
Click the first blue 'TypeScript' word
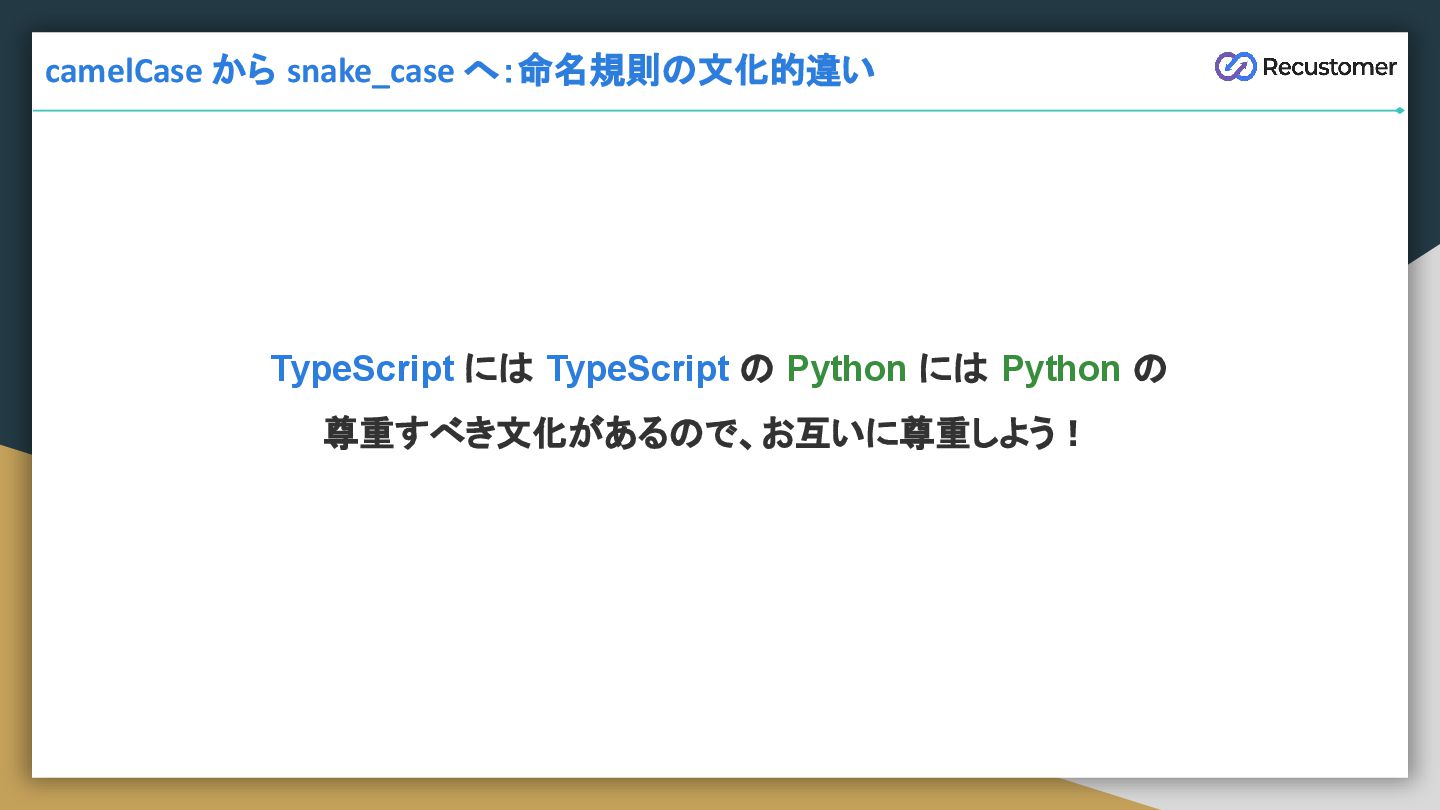click(x=362, y=369)
